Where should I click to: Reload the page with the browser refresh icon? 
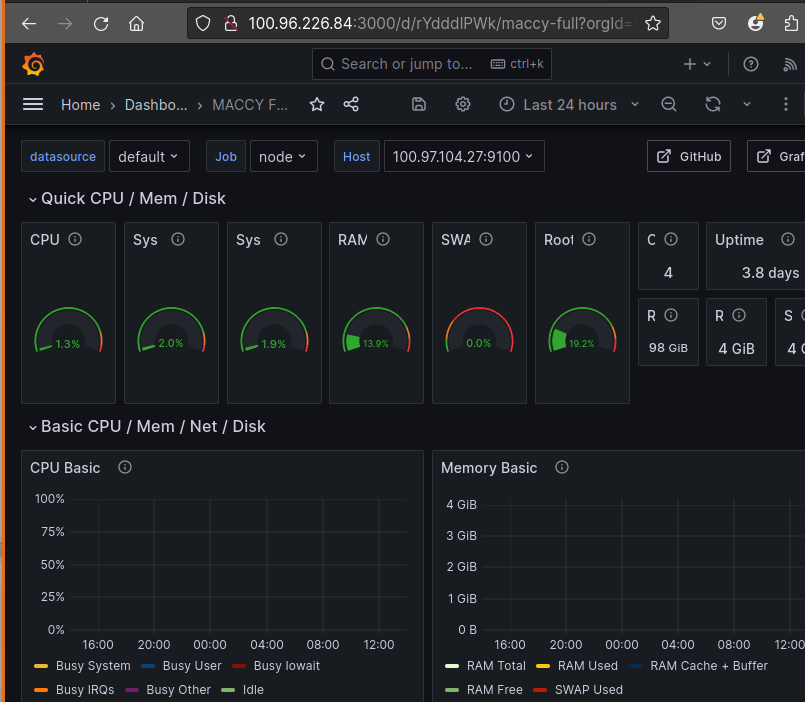pos(101,24)
